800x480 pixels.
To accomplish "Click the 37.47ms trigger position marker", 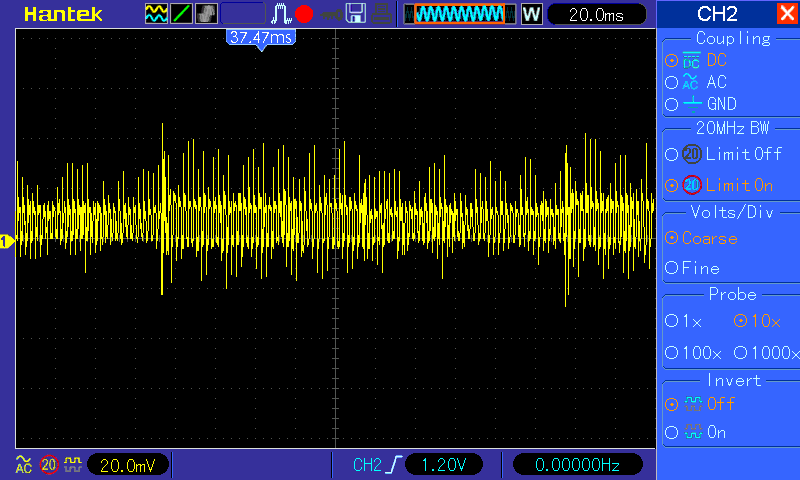I will [x=261, y=39].
